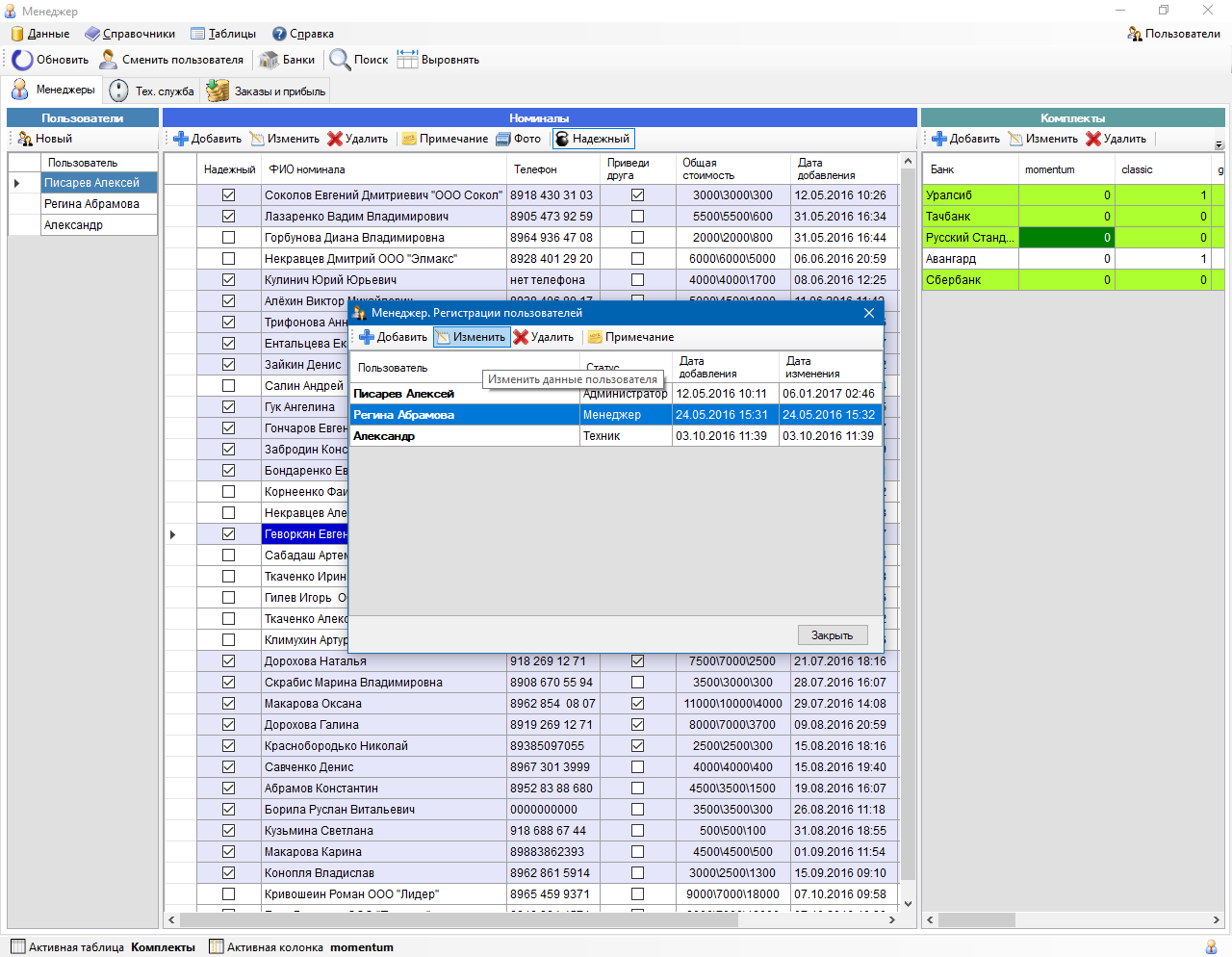Click Выровнять alignment icon

(x=407, y=60)
